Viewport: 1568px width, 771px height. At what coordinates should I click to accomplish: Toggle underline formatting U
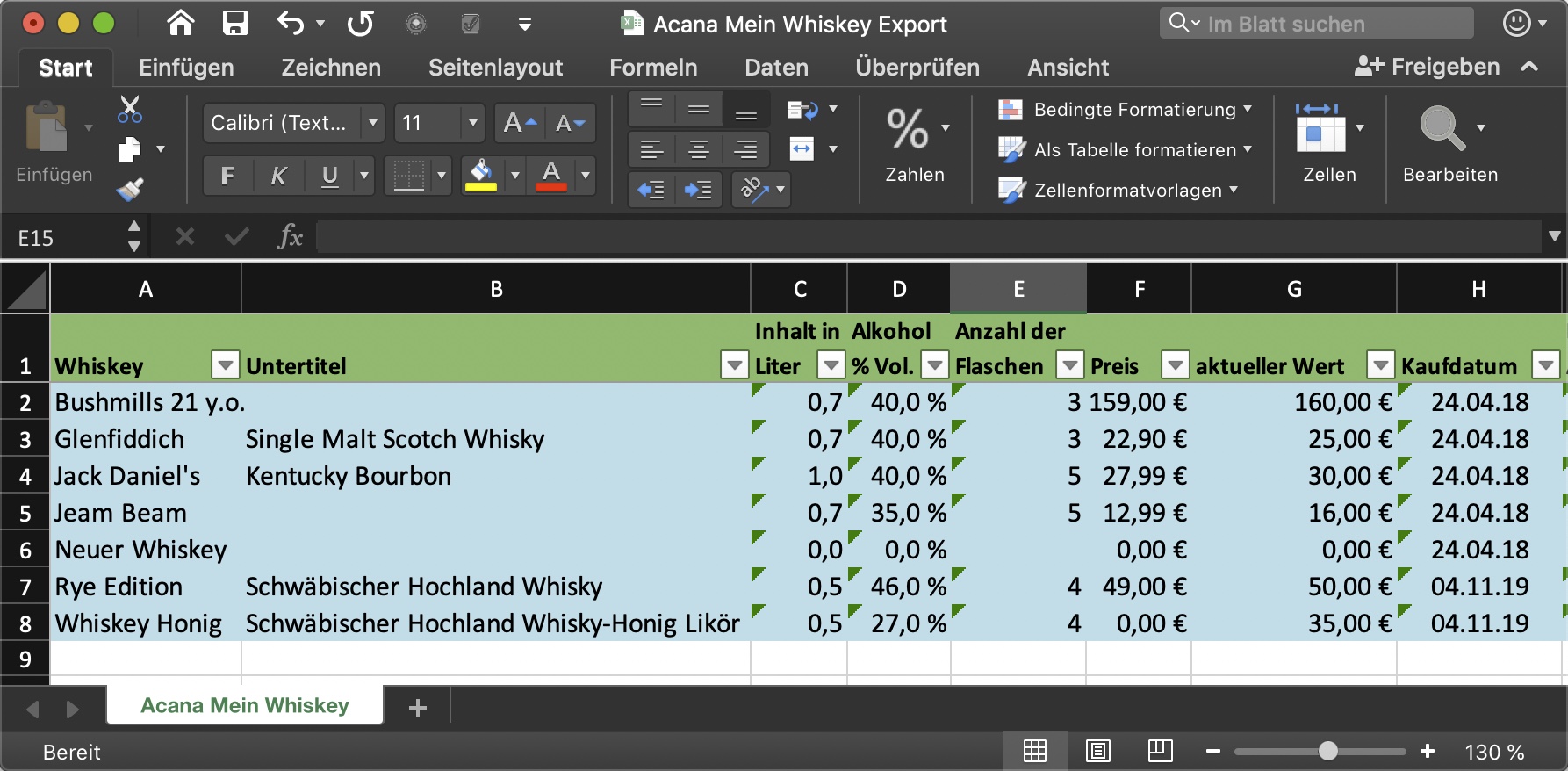330,176
